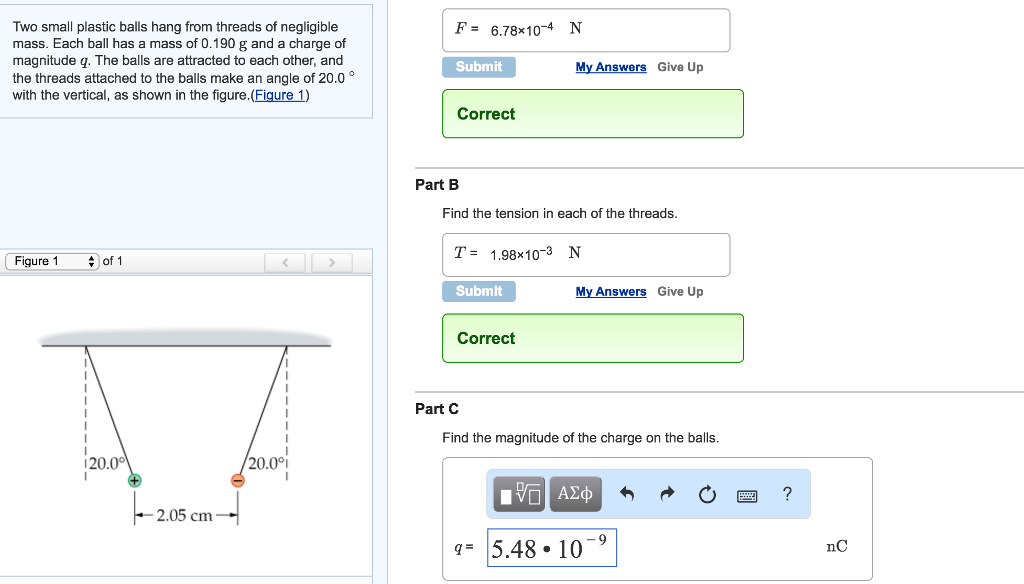Open the Greek symbols palette
Screen dimensions: 1024x584
coord(576,494)
